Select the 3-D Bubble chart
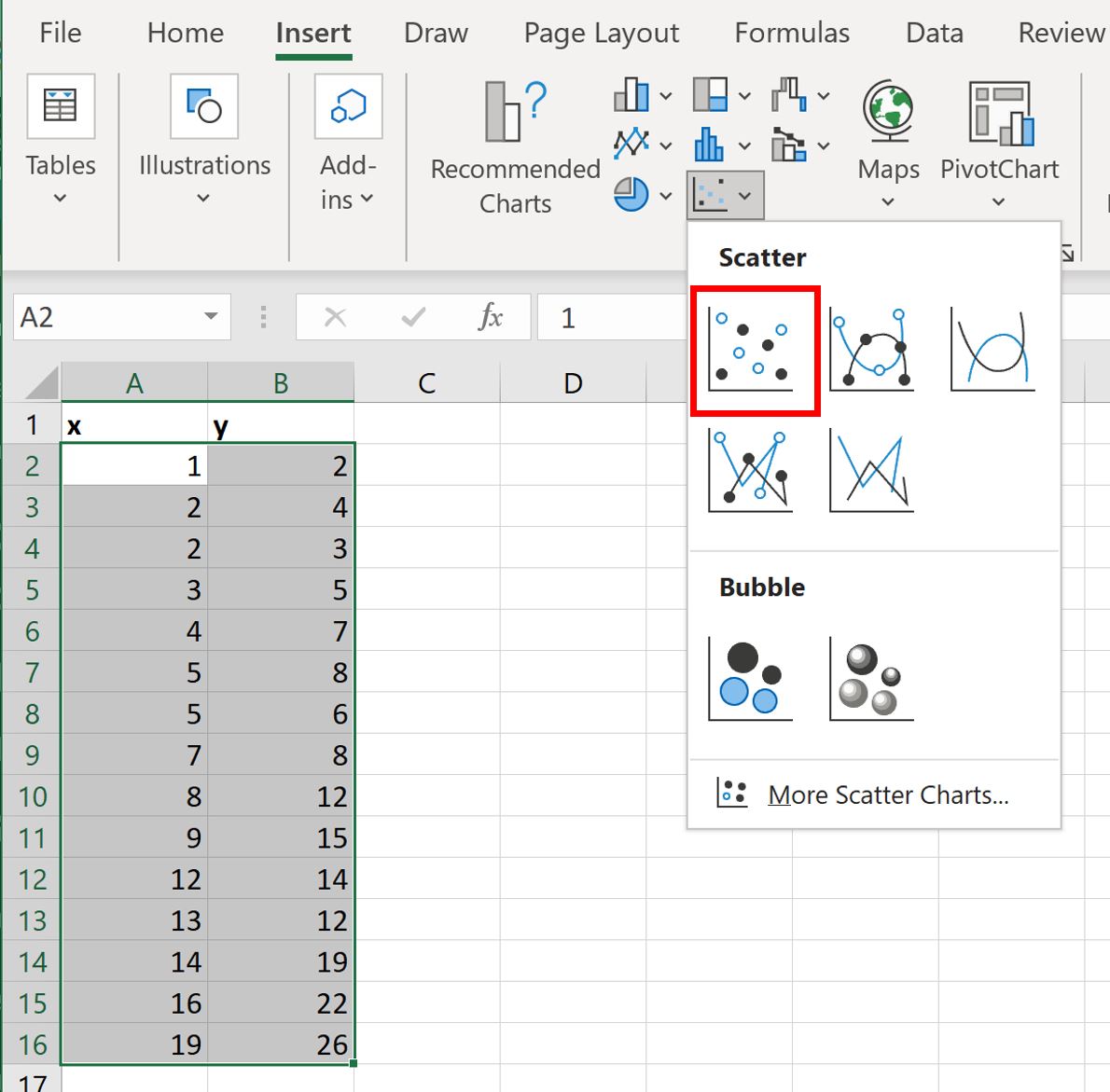Viewport: 1110px width, 1092px height. tap(869, 677)
